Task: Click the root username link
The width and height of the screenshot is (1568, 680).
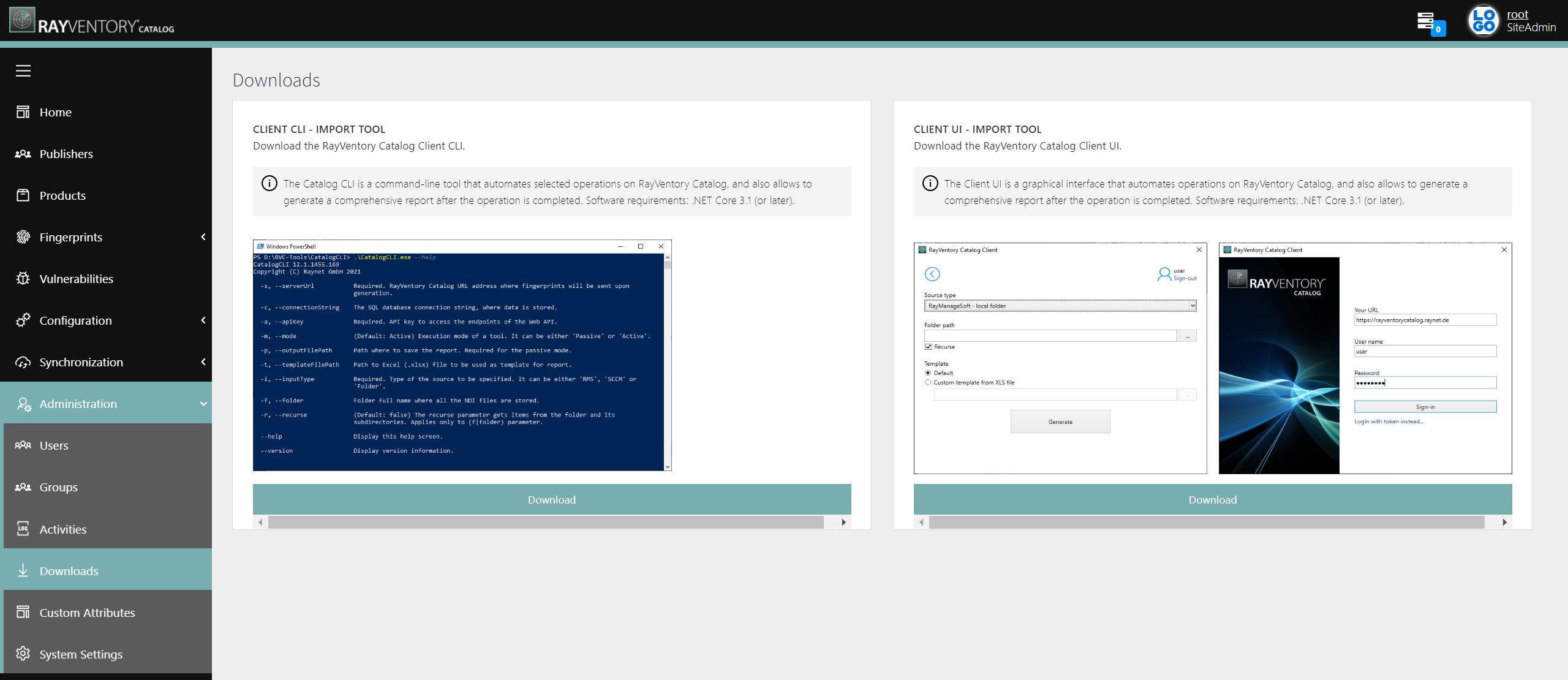Action: [1518, 14]
